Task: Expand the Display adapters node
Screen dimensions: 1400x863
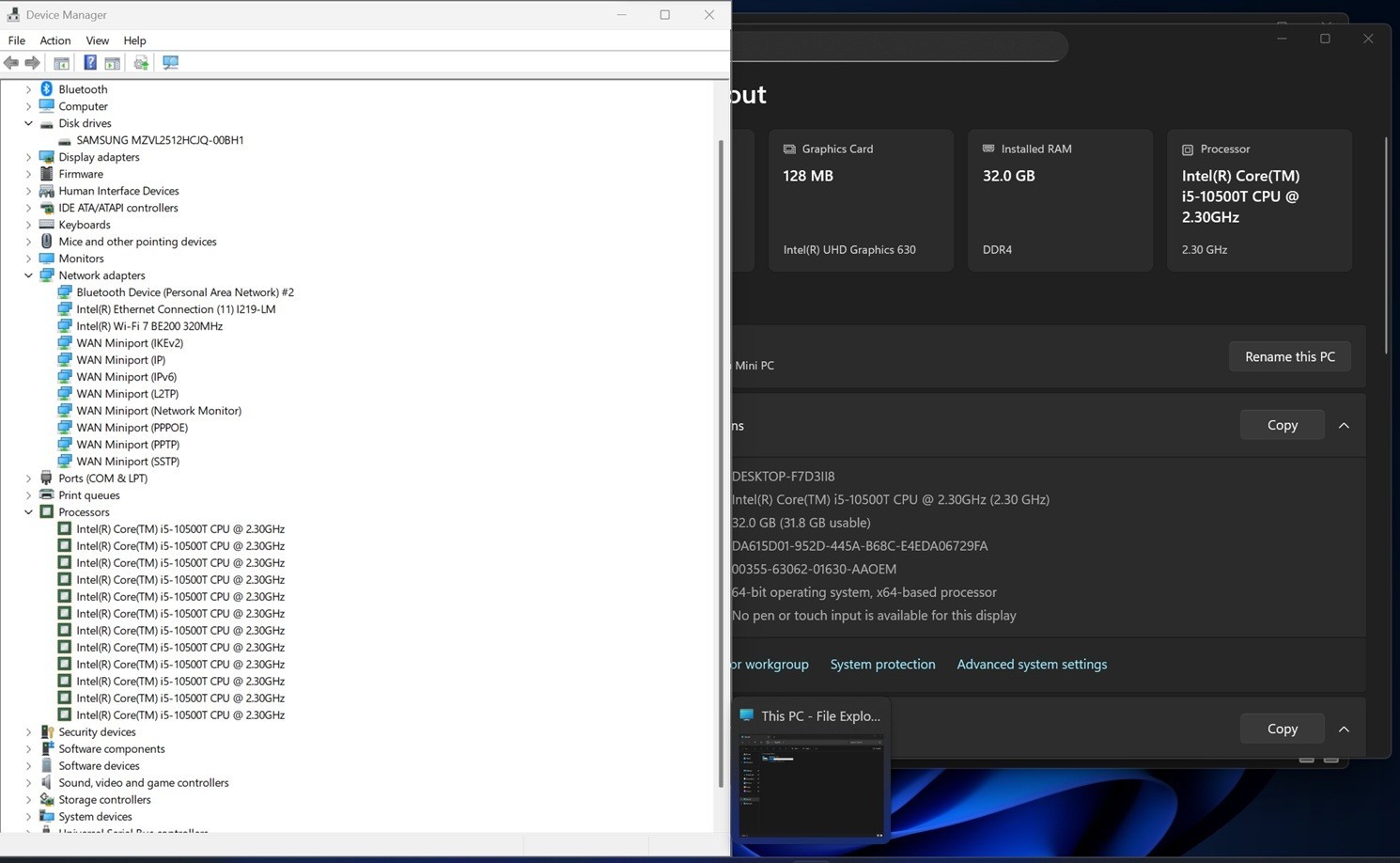Action: 28,157
